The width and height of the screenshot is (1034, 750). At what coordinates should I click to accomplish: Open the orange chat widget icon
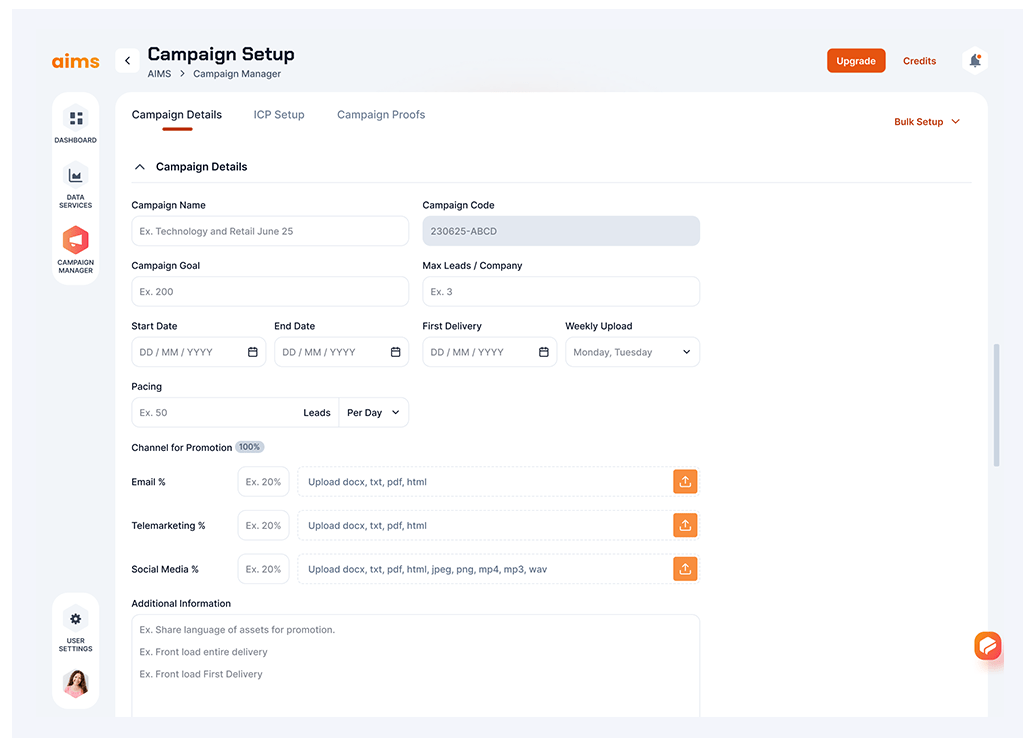coord(987,646)
